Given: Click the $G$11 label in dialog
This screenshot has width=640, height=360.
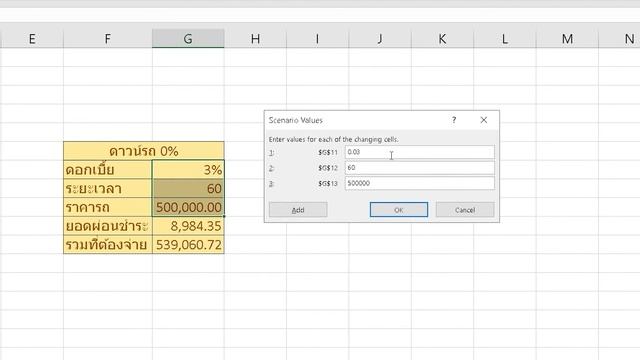Looking at the screenshot, I should [x=328, y=152].
